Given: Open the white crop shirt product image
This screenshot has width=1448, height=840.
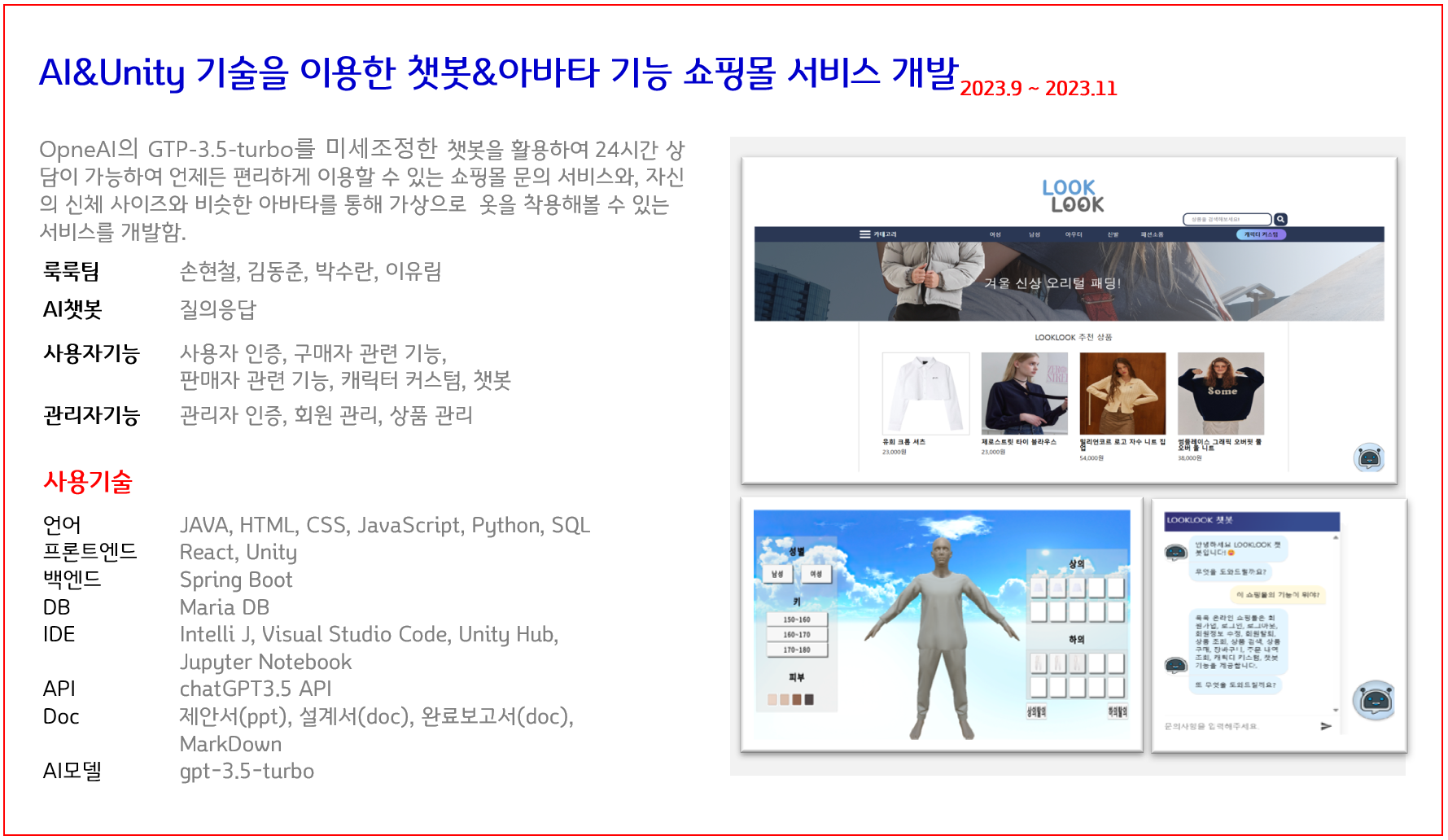Looking at the screenshot, I should pyautogui.click(x=926, y=393).
